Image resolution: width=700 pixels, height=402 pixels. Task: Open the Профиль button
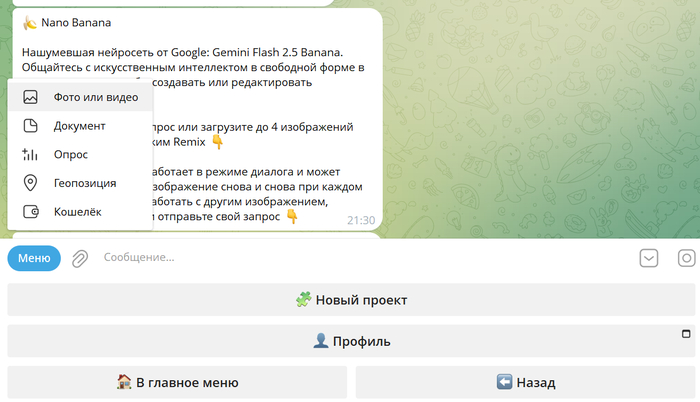[350, 341]
